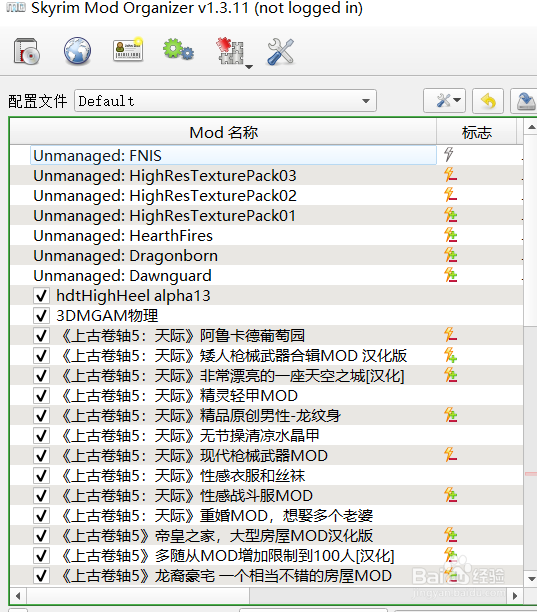Click conflict flag icon for 帝皇之家 mod
The height and width of the screenshot is (612, 537).
click(x=450, y=535)
